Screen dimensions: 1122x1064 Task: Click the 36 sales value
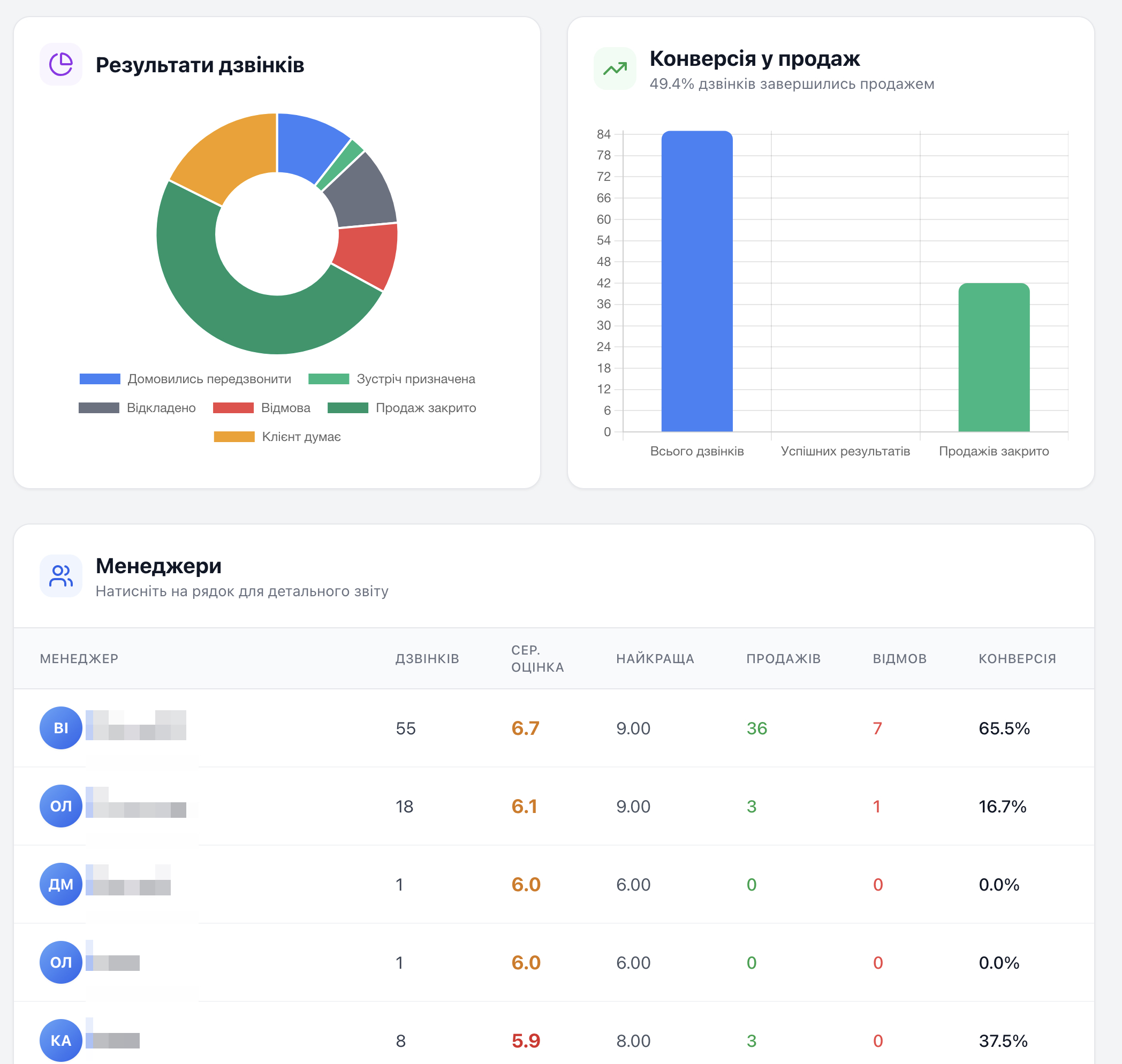[x=757, y=728]
